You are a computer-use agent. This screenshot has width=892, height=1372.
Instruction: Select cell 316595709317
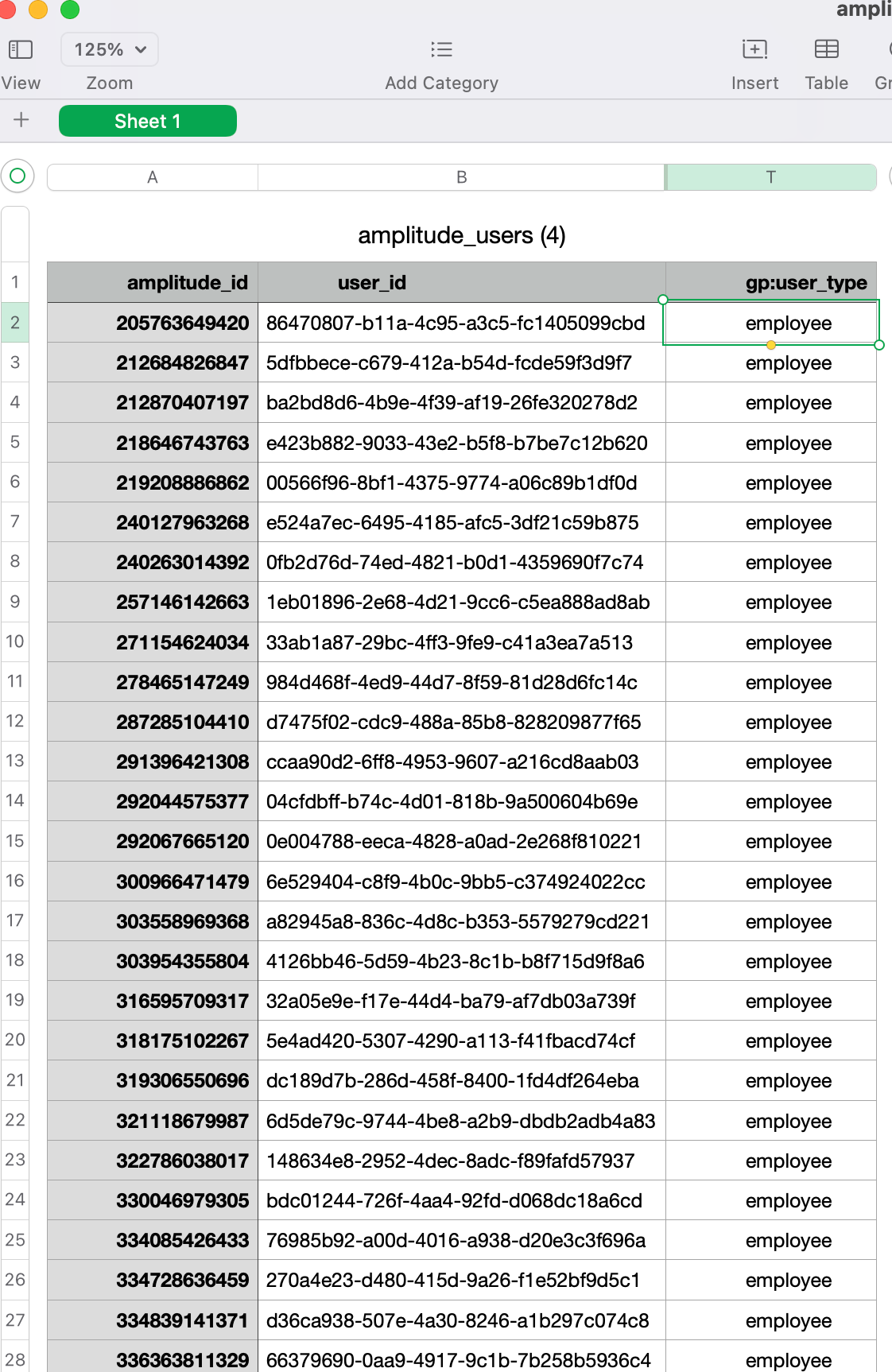click(x=153, y=1001)
